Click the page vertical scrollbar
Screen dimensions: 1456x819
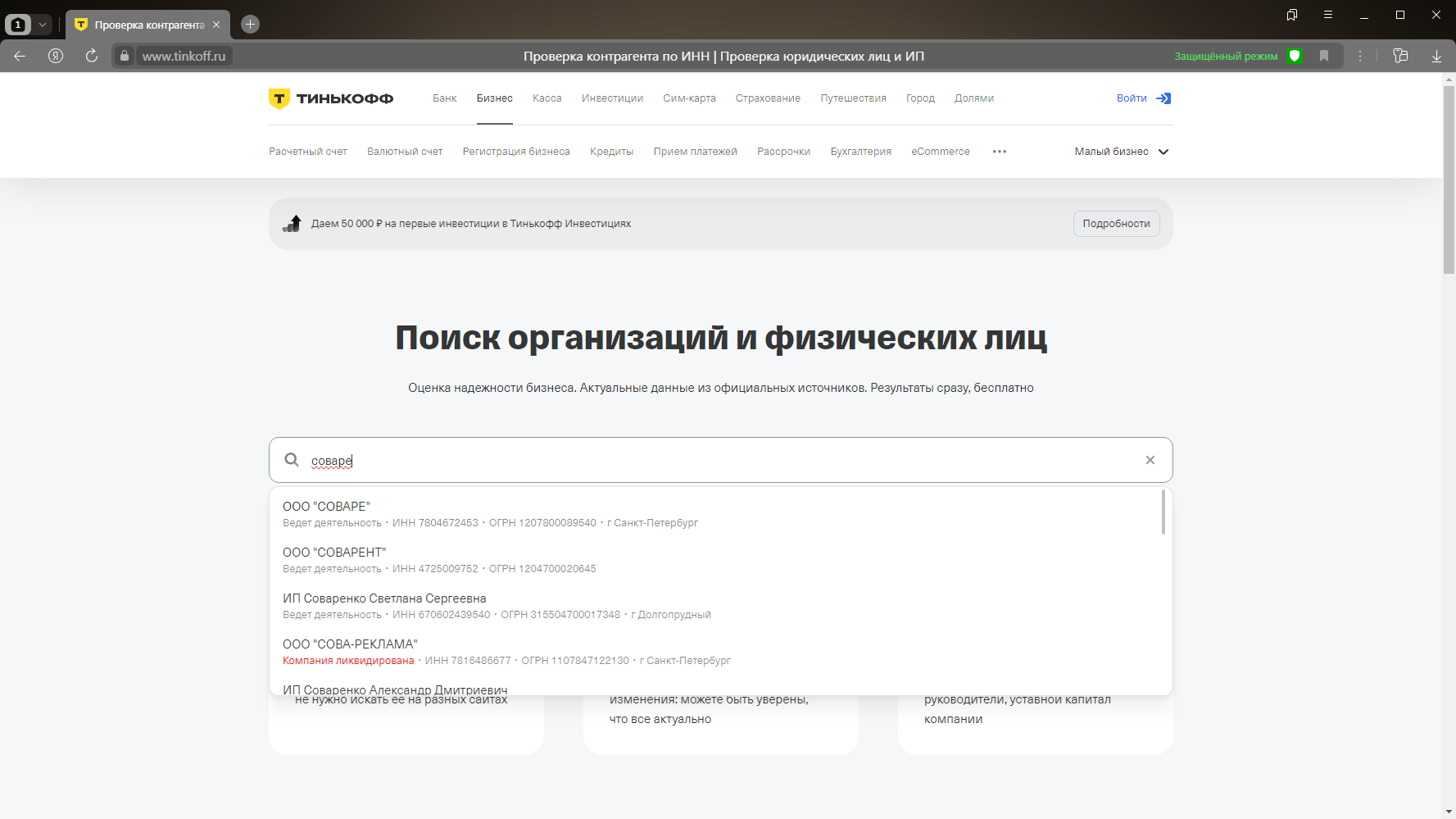coord(1449,180)
